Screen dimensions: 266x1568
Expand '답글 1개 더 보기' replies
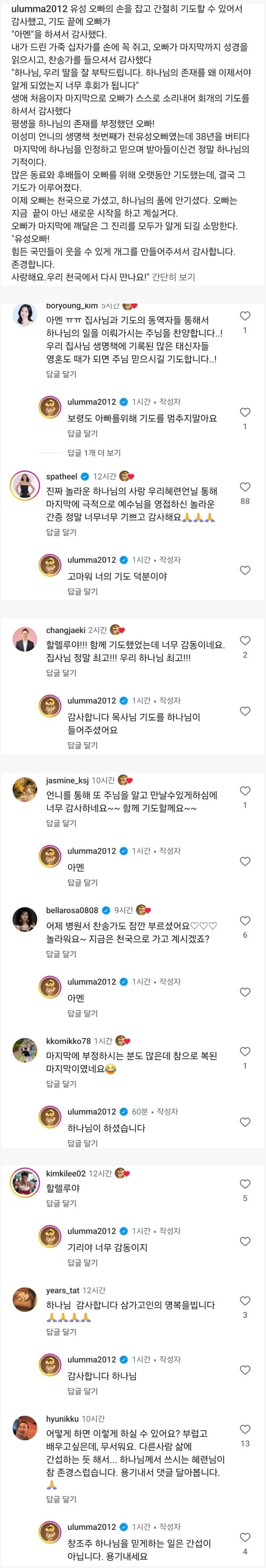point(94,453)
